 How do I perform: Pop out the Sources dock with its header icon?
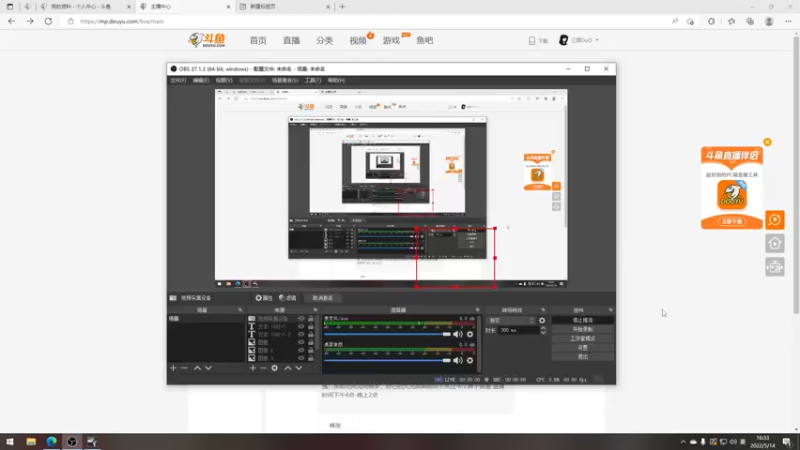click(x=315, y=310)
